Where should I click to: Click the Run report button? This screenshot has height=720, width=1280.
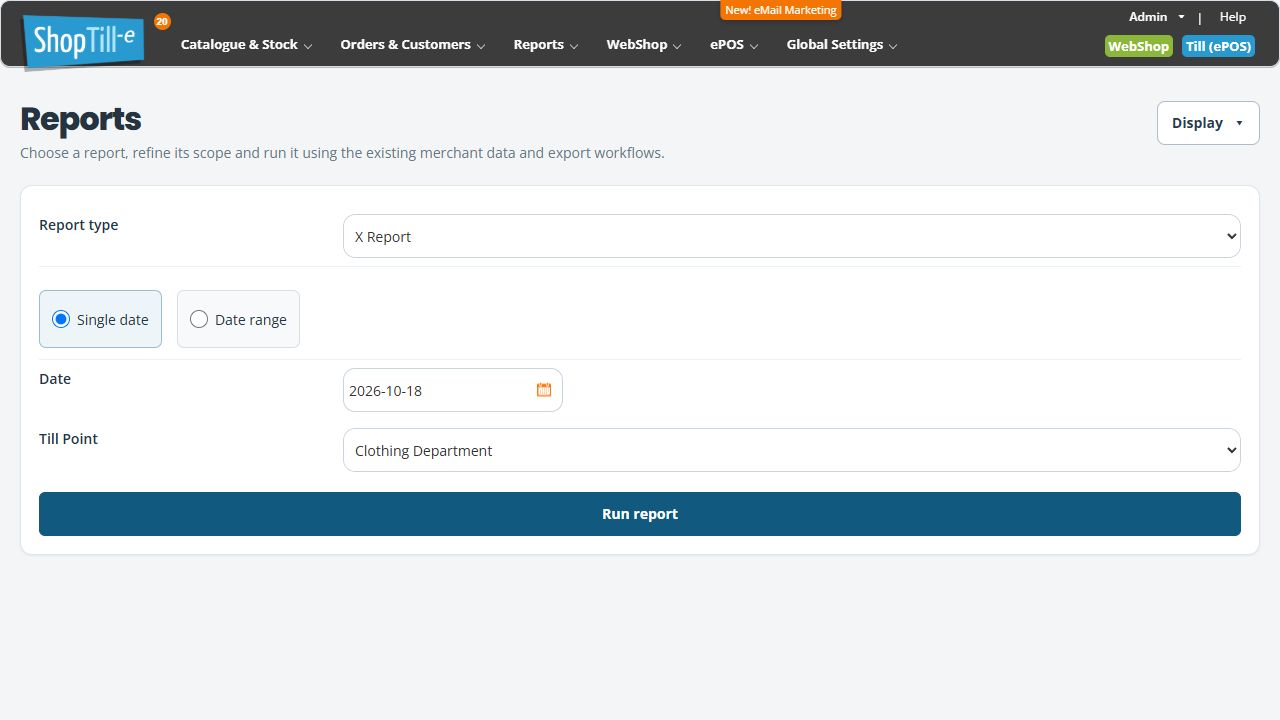click(x=640, y=514)
